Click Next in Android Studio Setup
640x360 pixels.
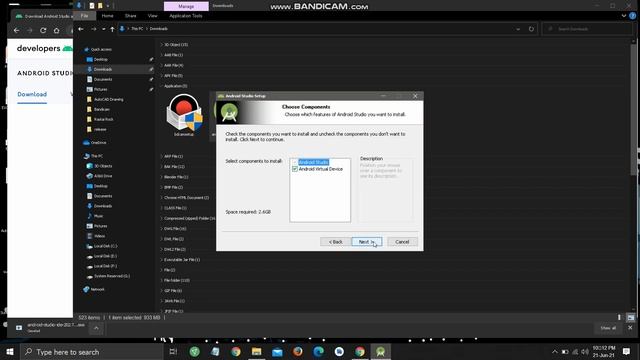(367, 242)
